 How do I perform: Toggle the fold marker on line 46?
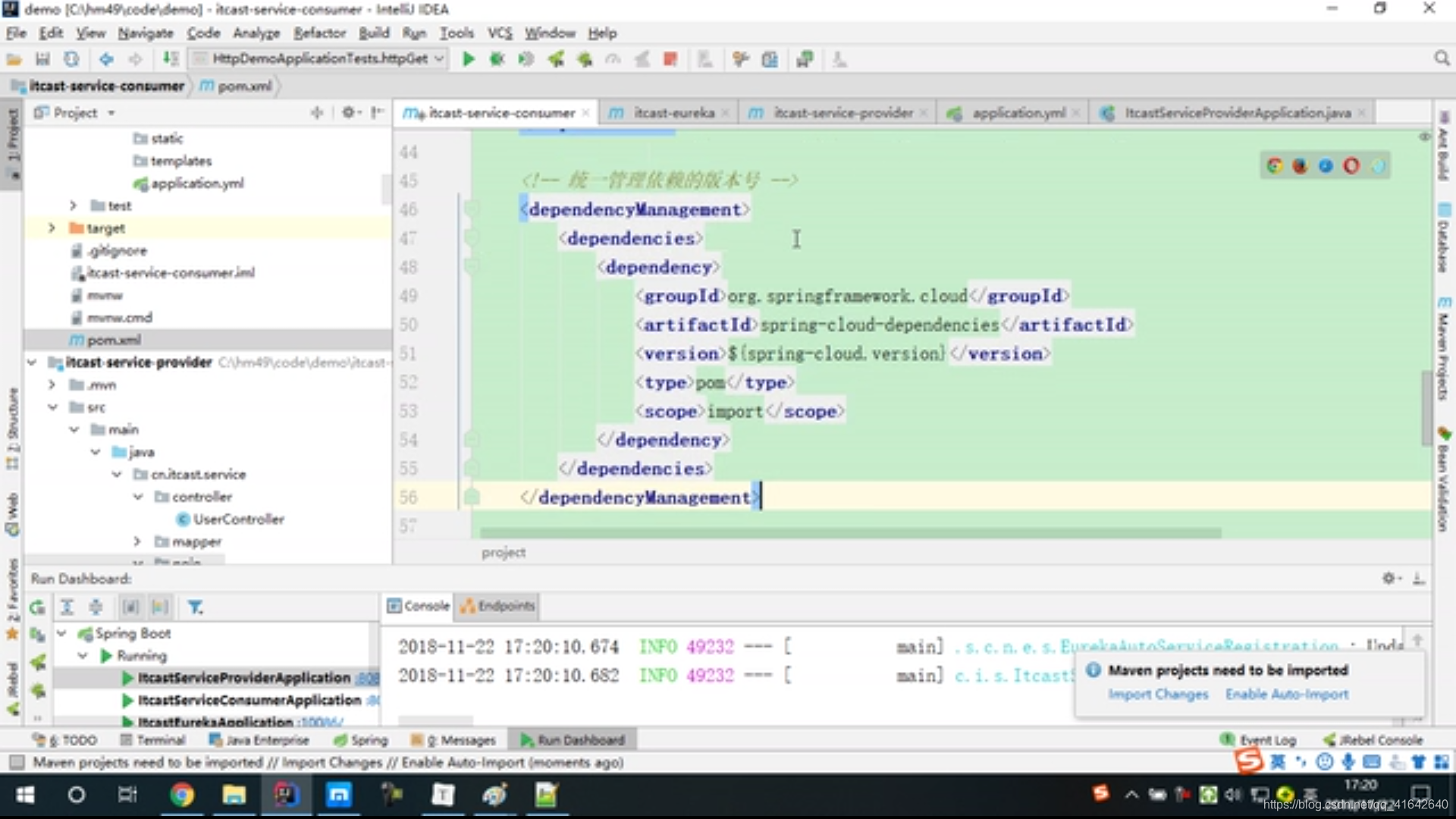[x=471, y=209]
